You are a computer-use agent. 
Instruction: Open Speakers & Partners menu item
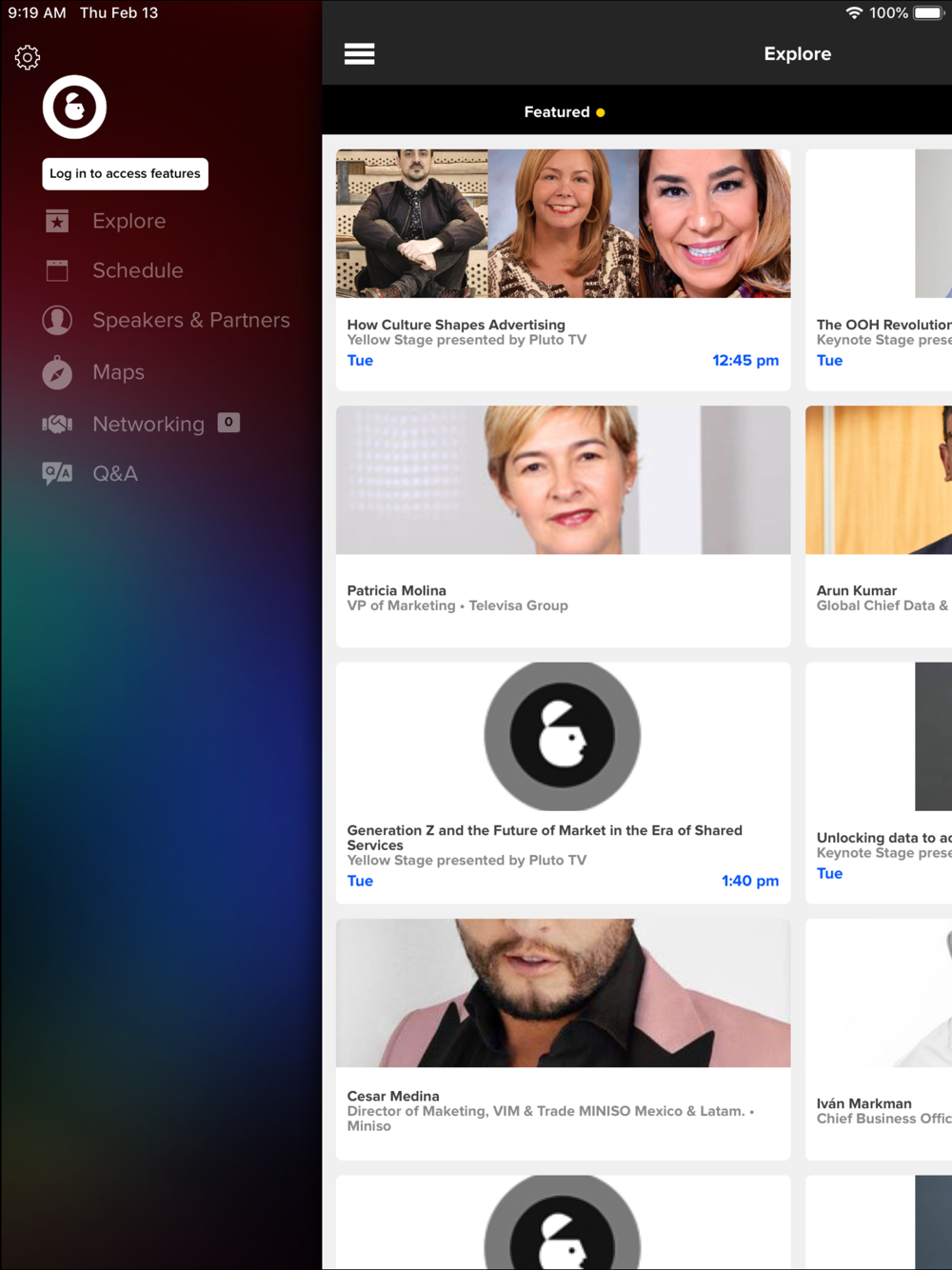click(x=191, y=320)
